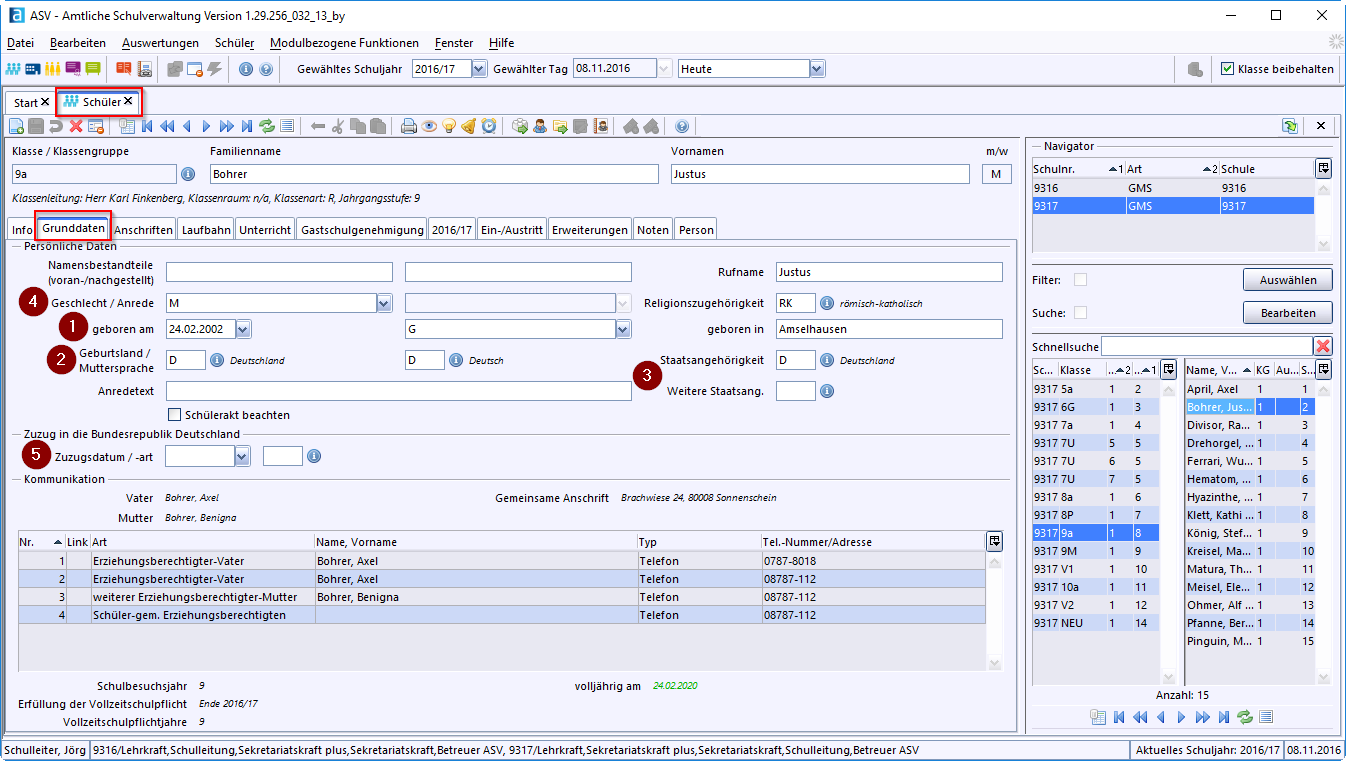This screenshot has width=1346, height=761.
Task: Click info icon next to Zuzugsart field
Action: (x=314, y=456)
